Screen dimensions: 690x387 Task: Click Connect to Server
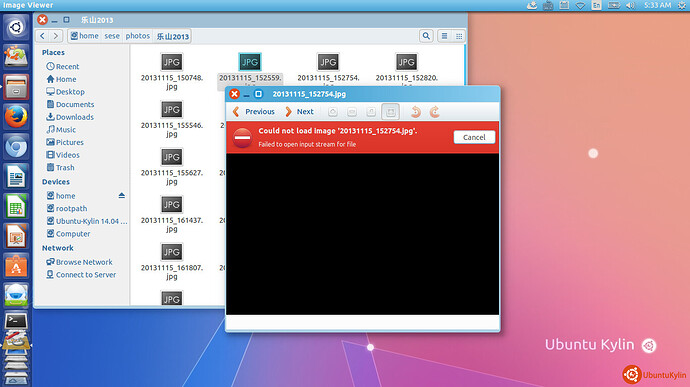81,275
